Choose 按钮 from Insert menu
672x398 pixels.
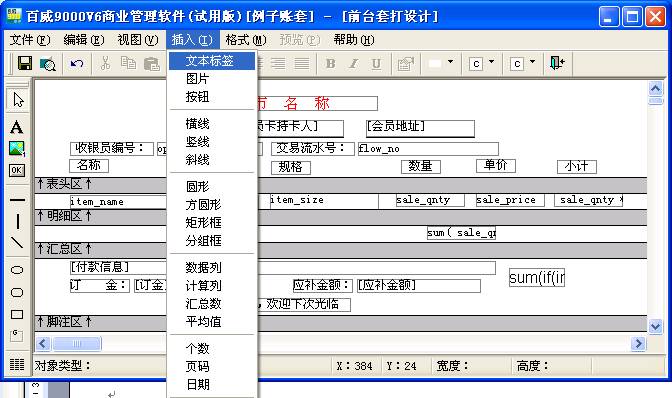tap(212, 97)
